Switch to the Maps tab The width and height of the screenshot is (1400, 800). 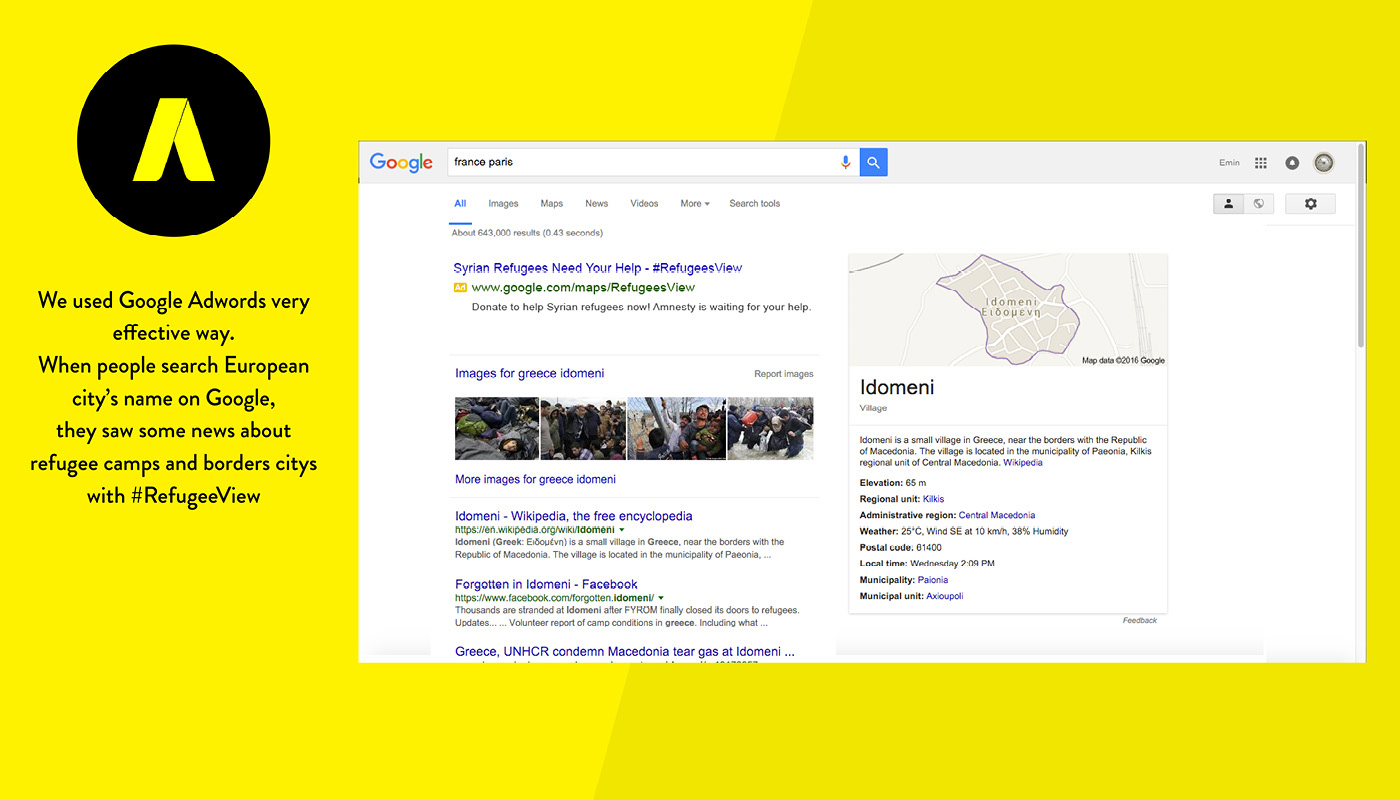point(552,203)
